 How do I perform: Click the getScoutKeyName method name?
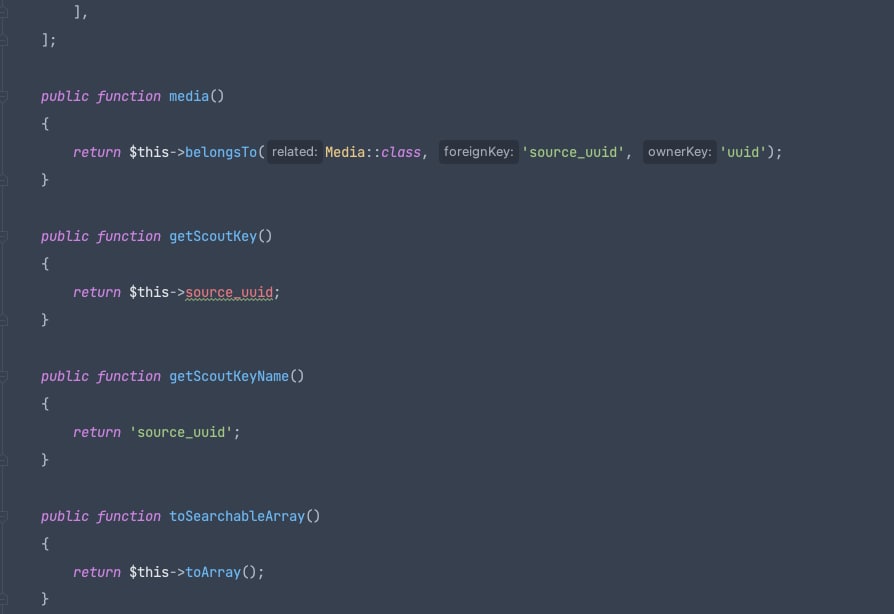pyautogui.click(x=229, y=376)
